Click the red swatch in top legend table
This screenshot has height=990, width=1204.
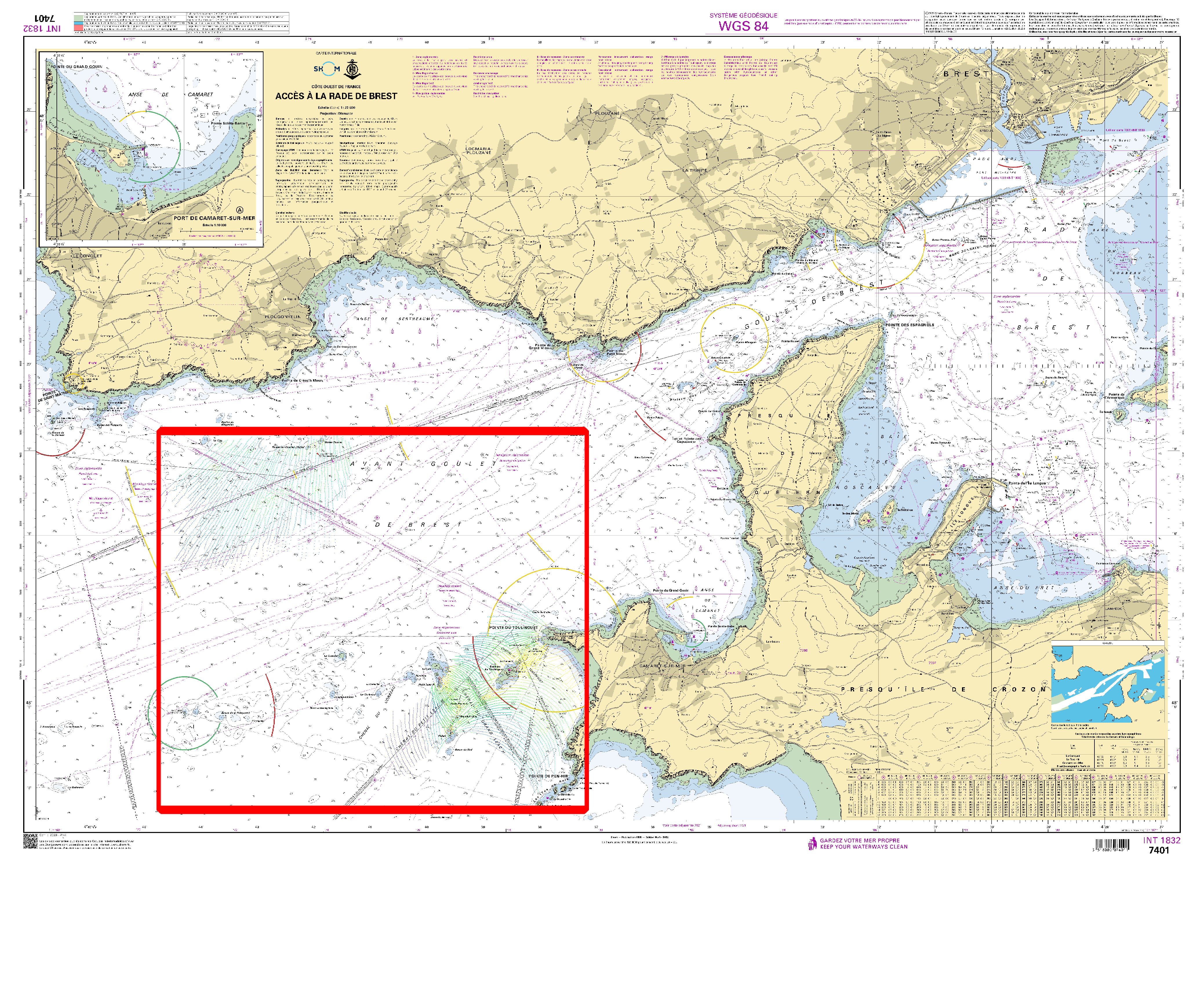click(x=78, y=27)
